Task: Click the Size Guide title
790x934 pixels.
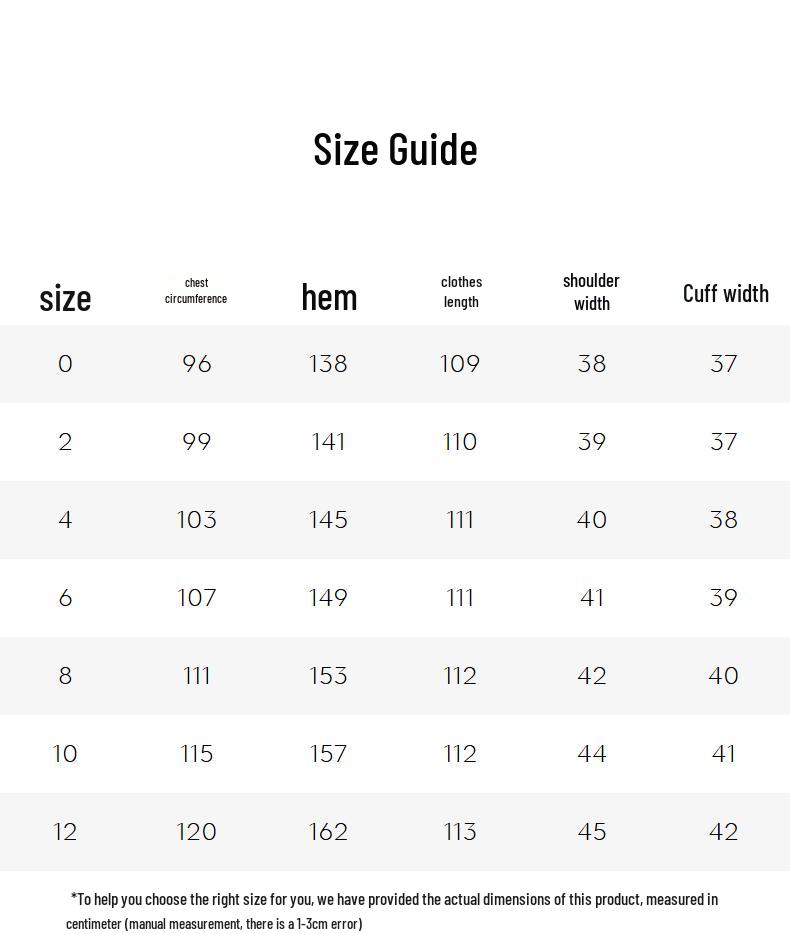Action: click(395, 149)
